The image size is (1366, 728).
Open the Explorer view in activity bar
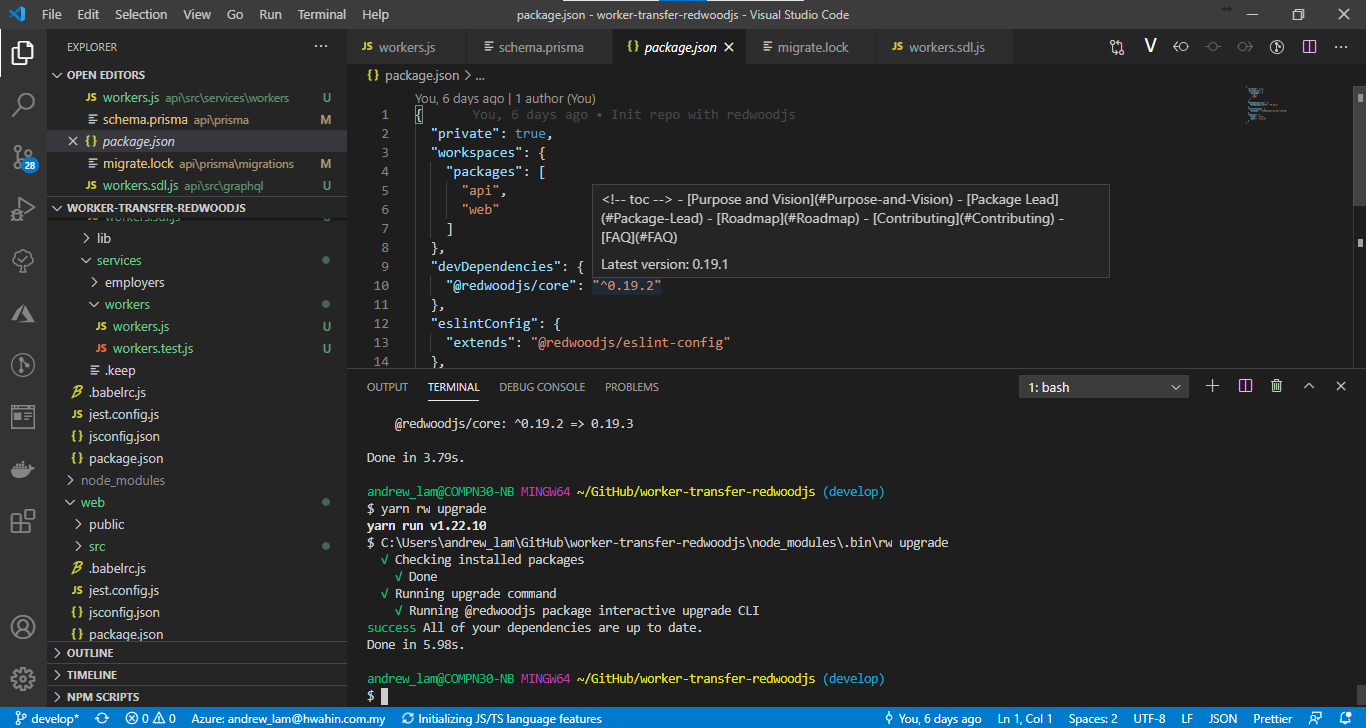point(23,52)
